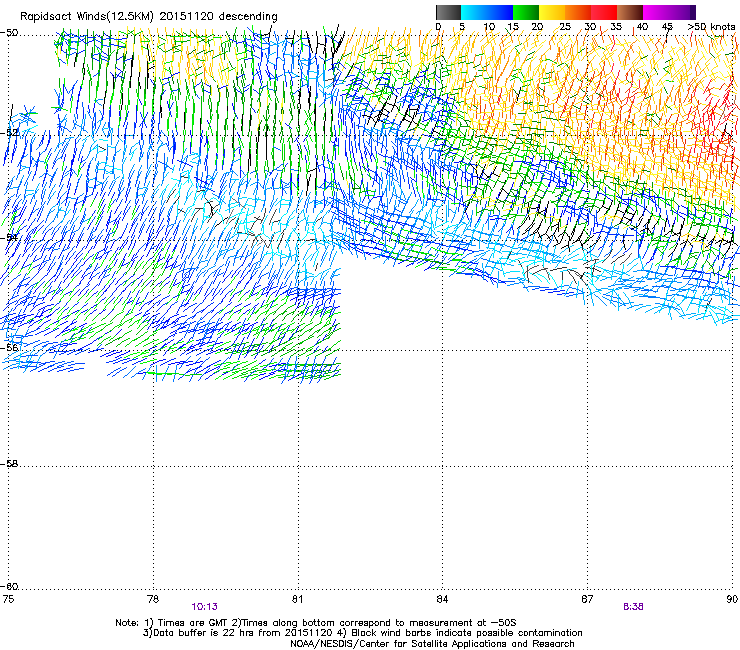Click the brown 35-40 knots legend swatch
740x650 pixels.
click(x=630, y=12)
